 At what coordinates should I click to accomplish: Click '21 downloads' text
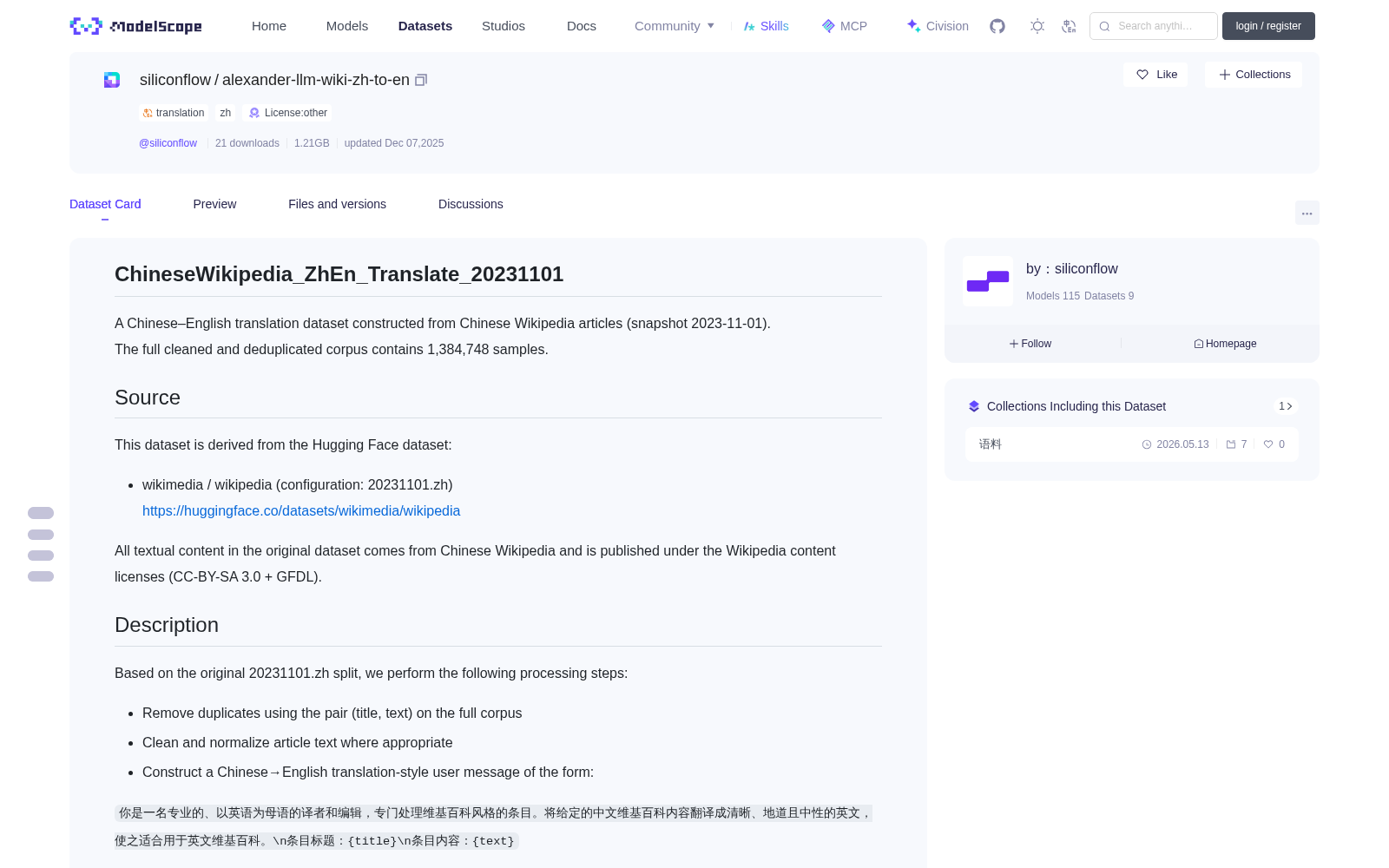point(247,143)
